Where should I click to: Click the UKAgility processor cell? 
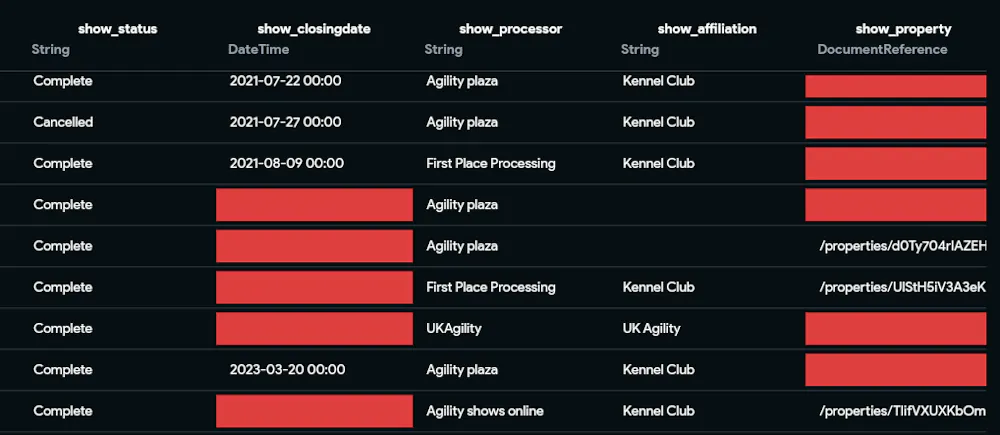point(459,328)
